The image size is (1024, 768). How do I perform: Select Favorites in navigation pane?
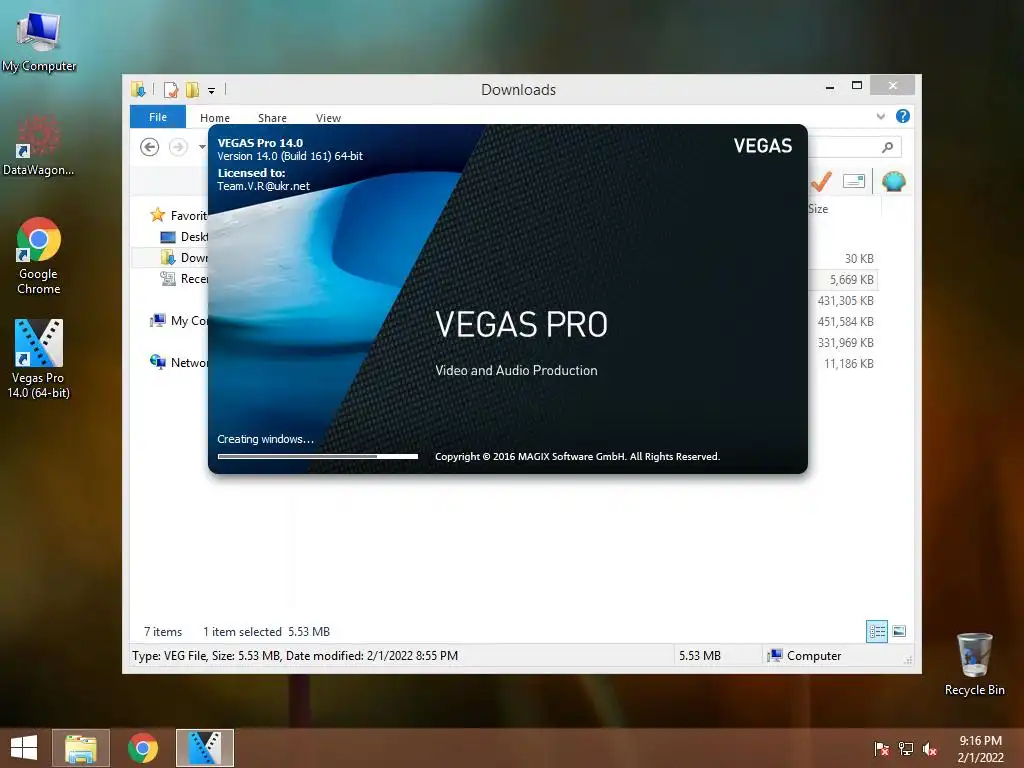[178, 216]
